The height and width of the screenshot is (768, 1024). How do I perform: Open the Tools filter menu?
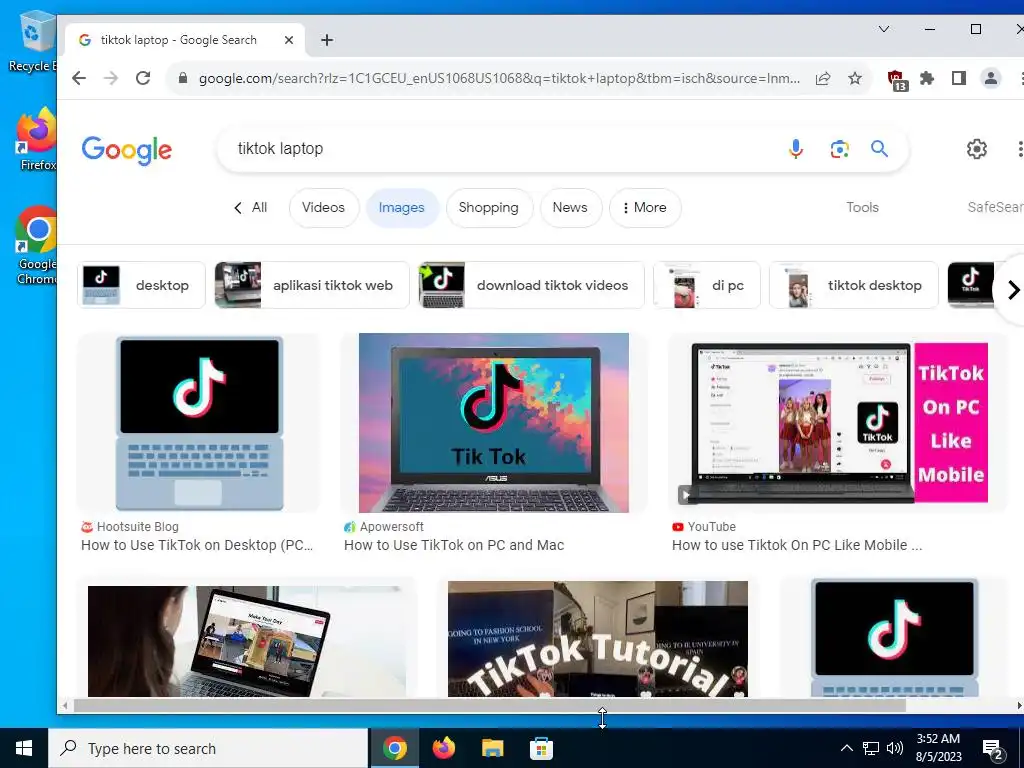pyautogui.click(x=862, y=208)
